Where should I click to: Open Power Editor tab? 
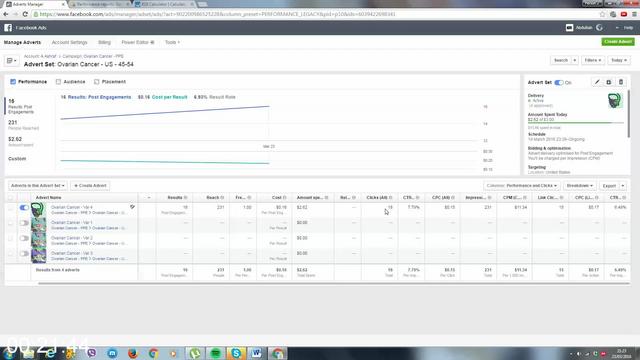pyautogui.click(x=138, y=42)
